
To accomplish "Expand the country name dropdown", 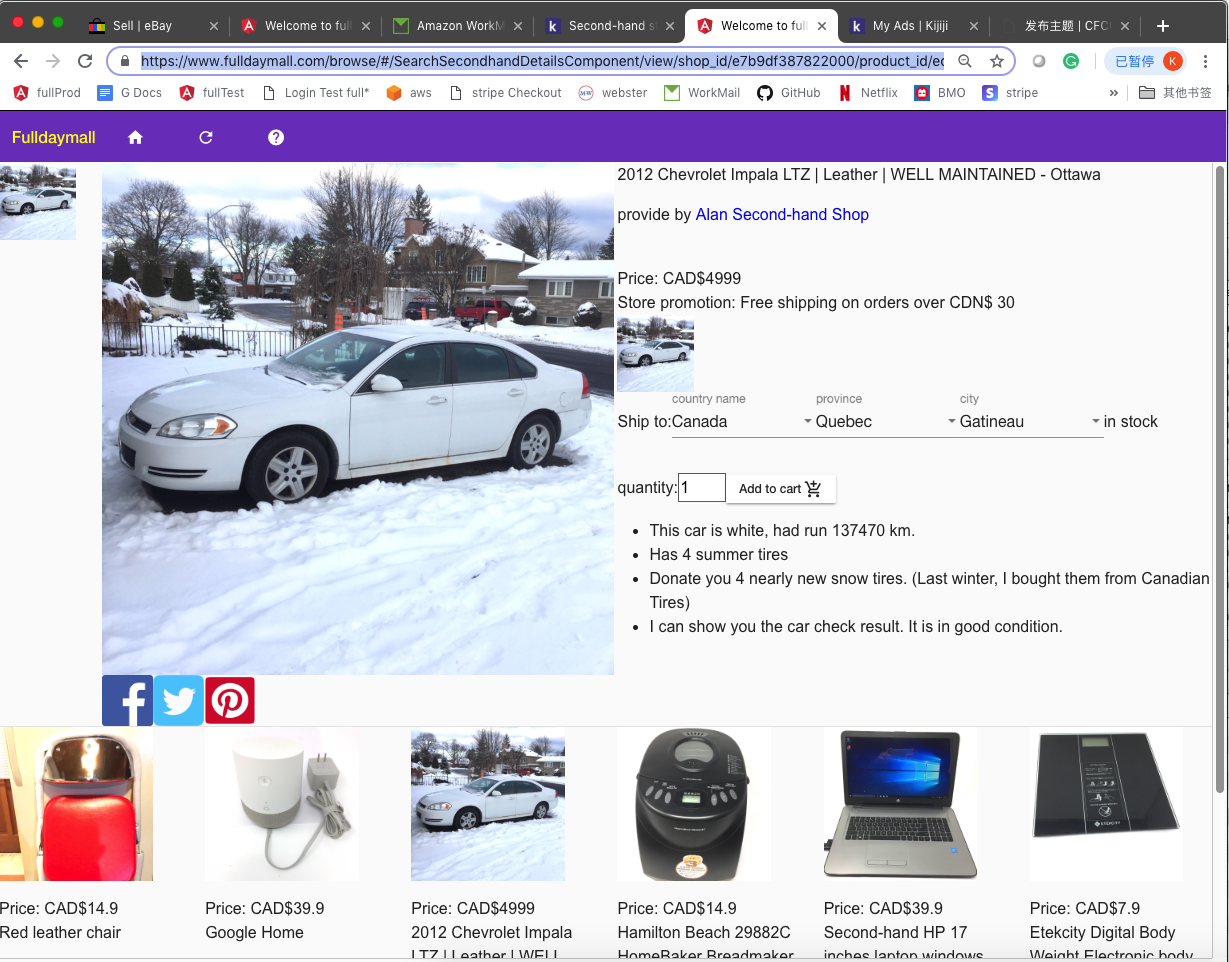I will tap(742, 422).
